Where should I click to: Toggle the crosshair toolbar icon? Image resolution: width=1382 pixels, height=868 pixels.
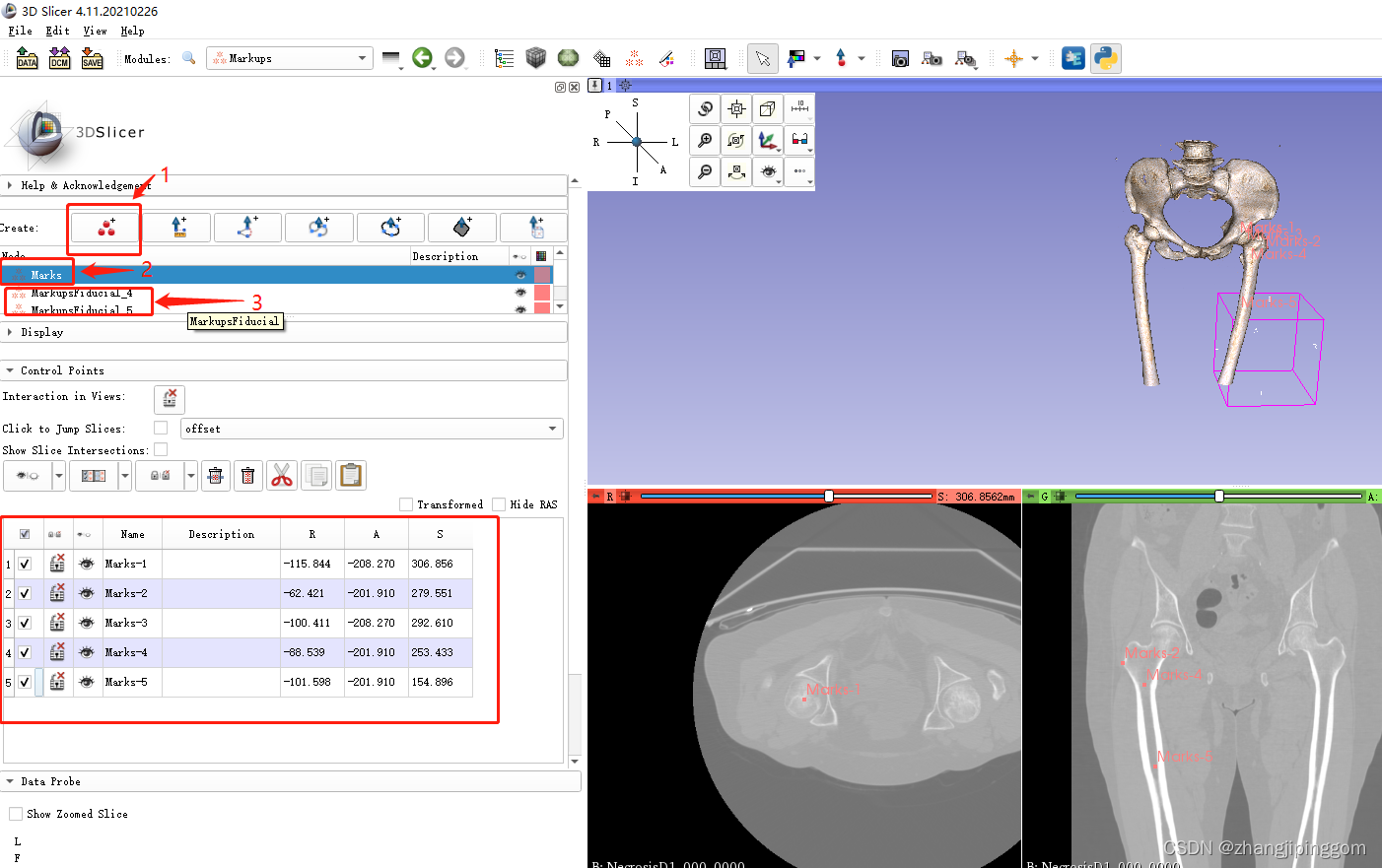(1013, 58)
